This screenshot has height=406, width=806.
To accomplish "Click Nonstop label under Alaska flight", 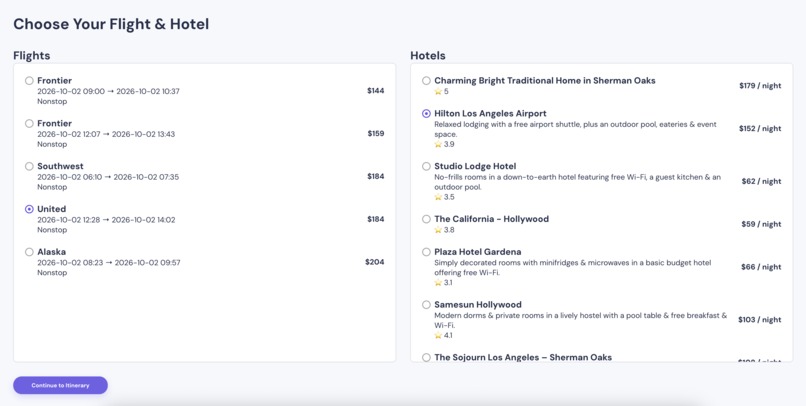I will pos(52,273).
